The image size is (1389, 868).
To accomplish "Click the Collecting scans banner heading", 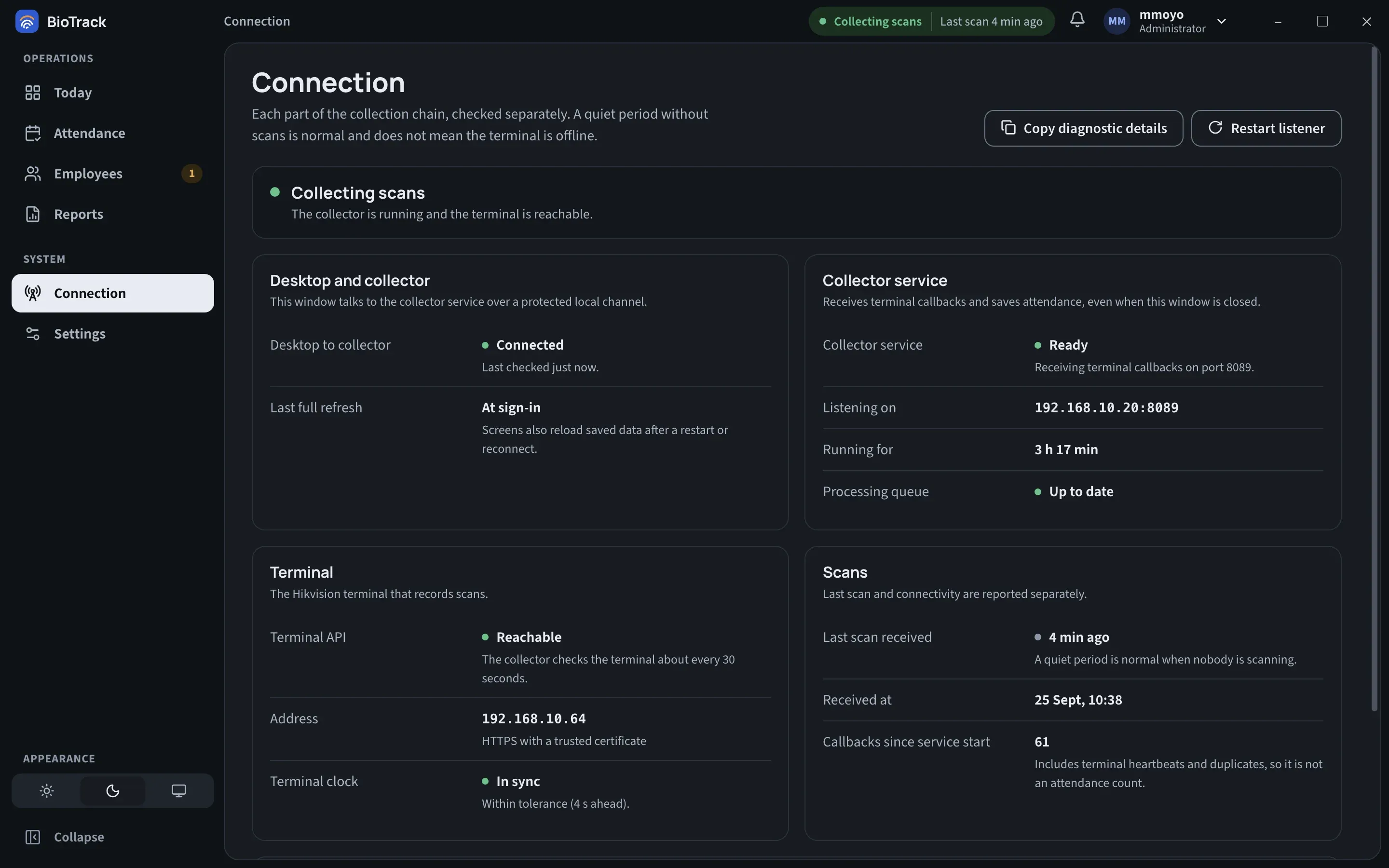I will pyautogui.click(x=357, y=193).
